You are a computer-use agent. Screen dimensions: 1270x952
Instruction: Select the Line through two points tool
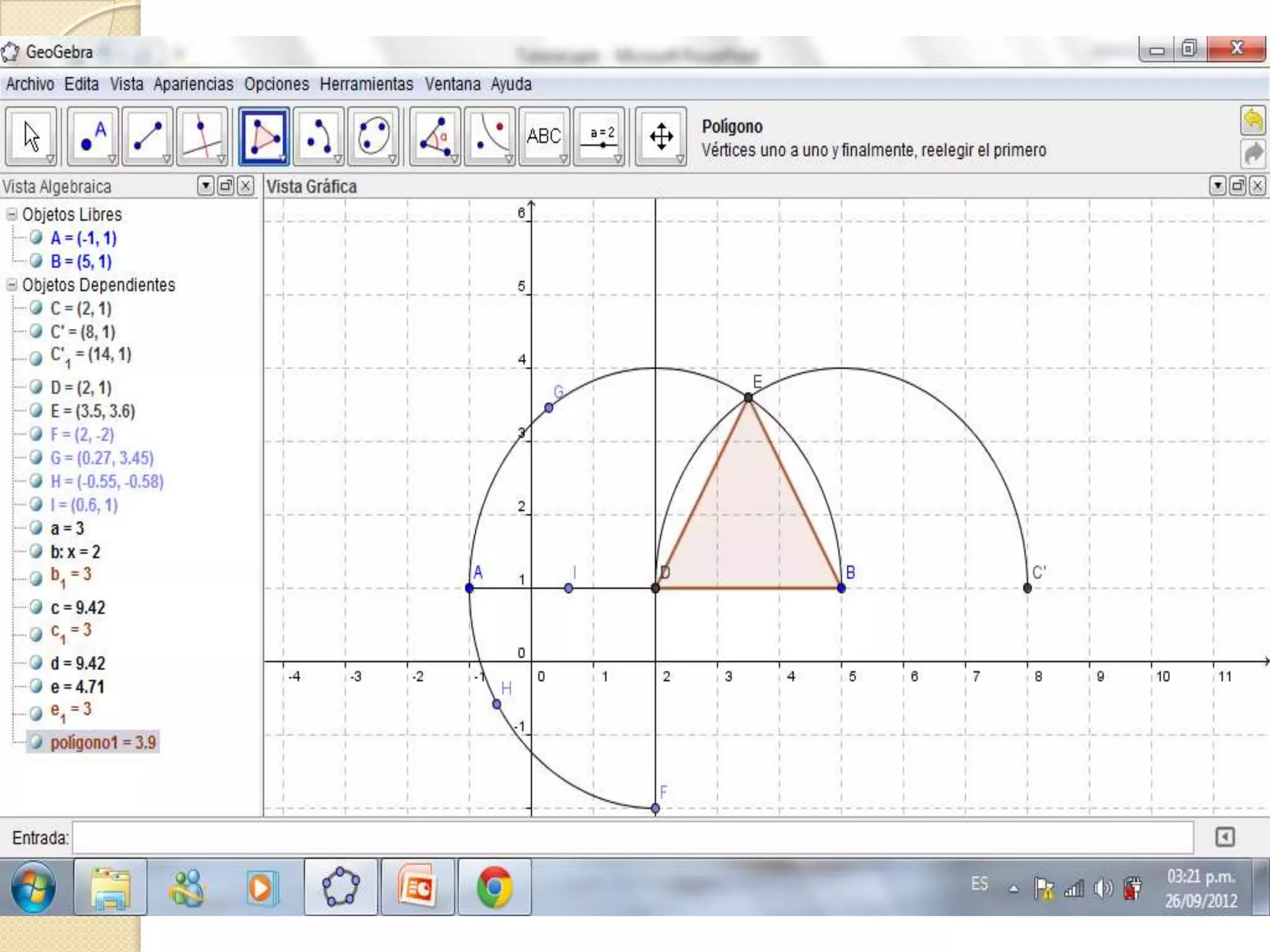(147, 136)
